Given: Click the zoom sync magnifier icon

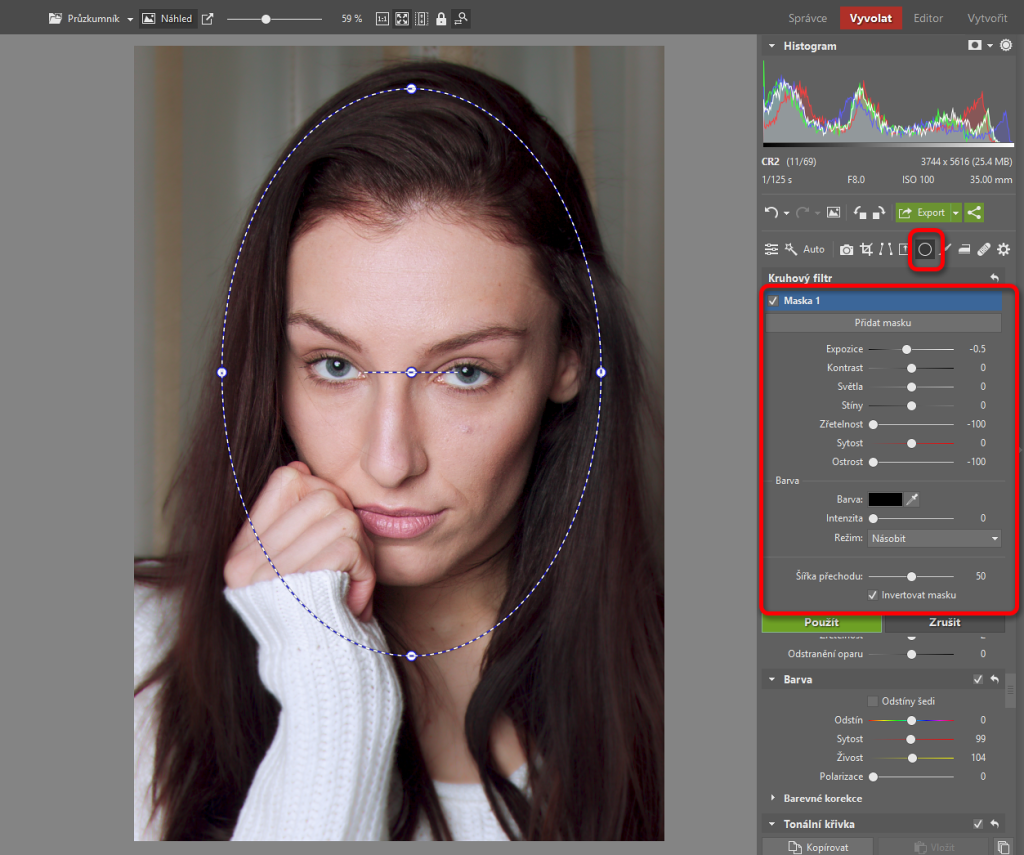Looking at the screenshot, I should pos(461,18).
